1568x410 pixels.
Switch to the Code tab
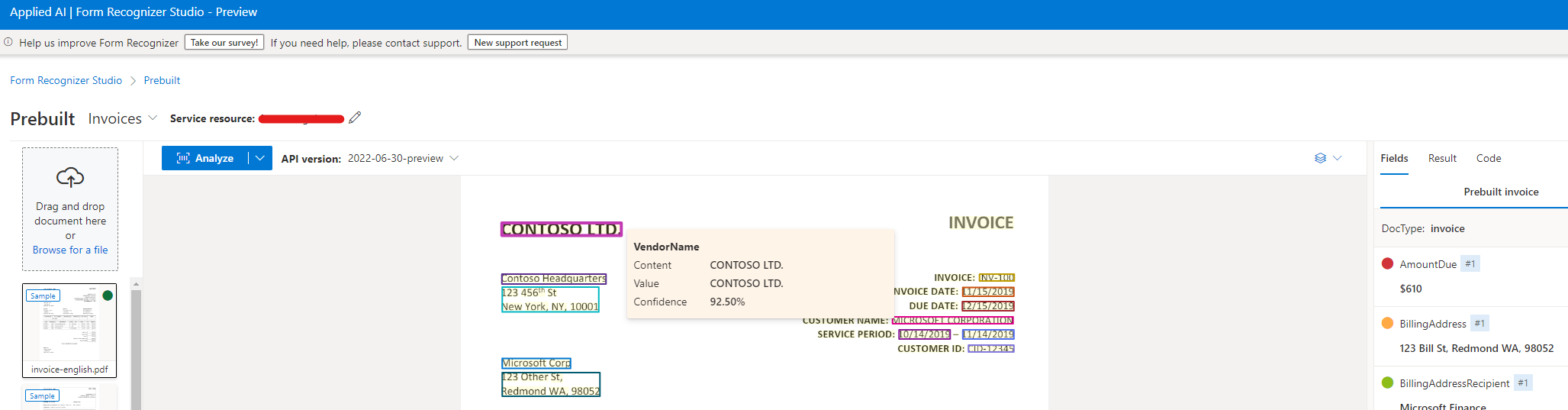pos(1489,158)
